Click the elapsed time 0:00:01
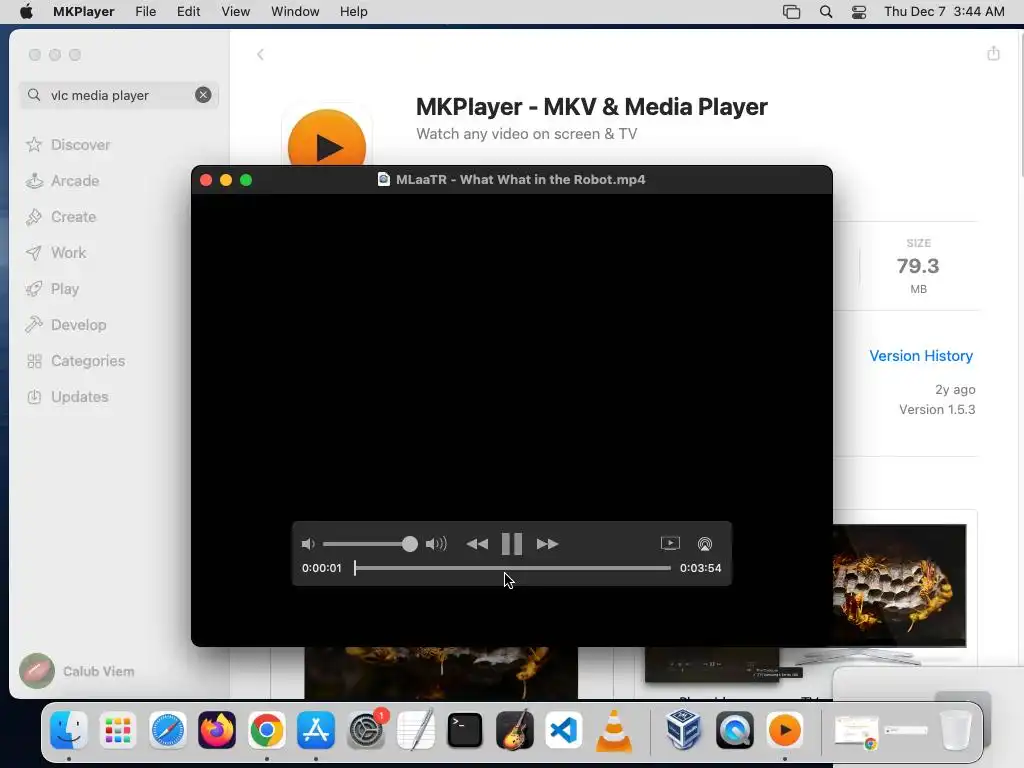Viewport: 1024px width, 768px height. [321, 568]
